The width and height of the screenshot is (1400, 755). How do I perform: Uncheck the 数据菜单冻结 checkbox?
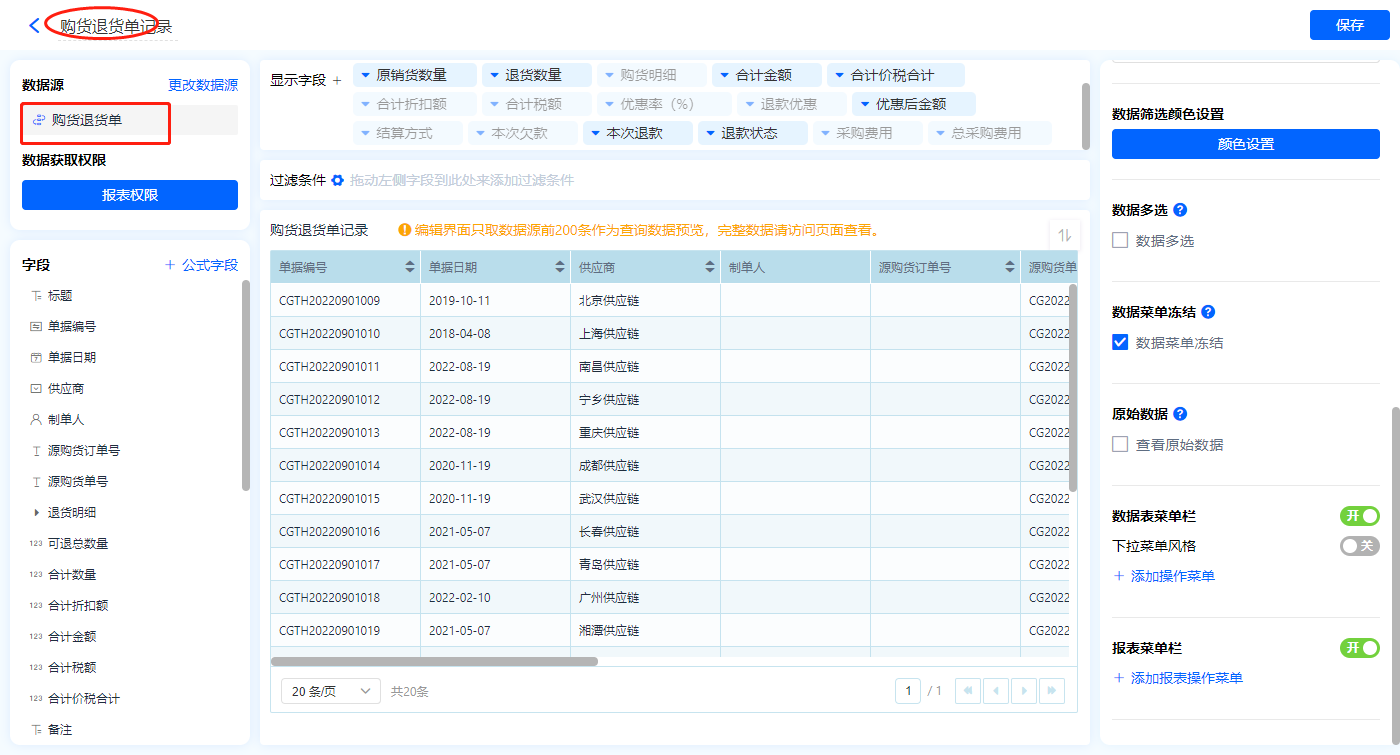(1120, 343)
